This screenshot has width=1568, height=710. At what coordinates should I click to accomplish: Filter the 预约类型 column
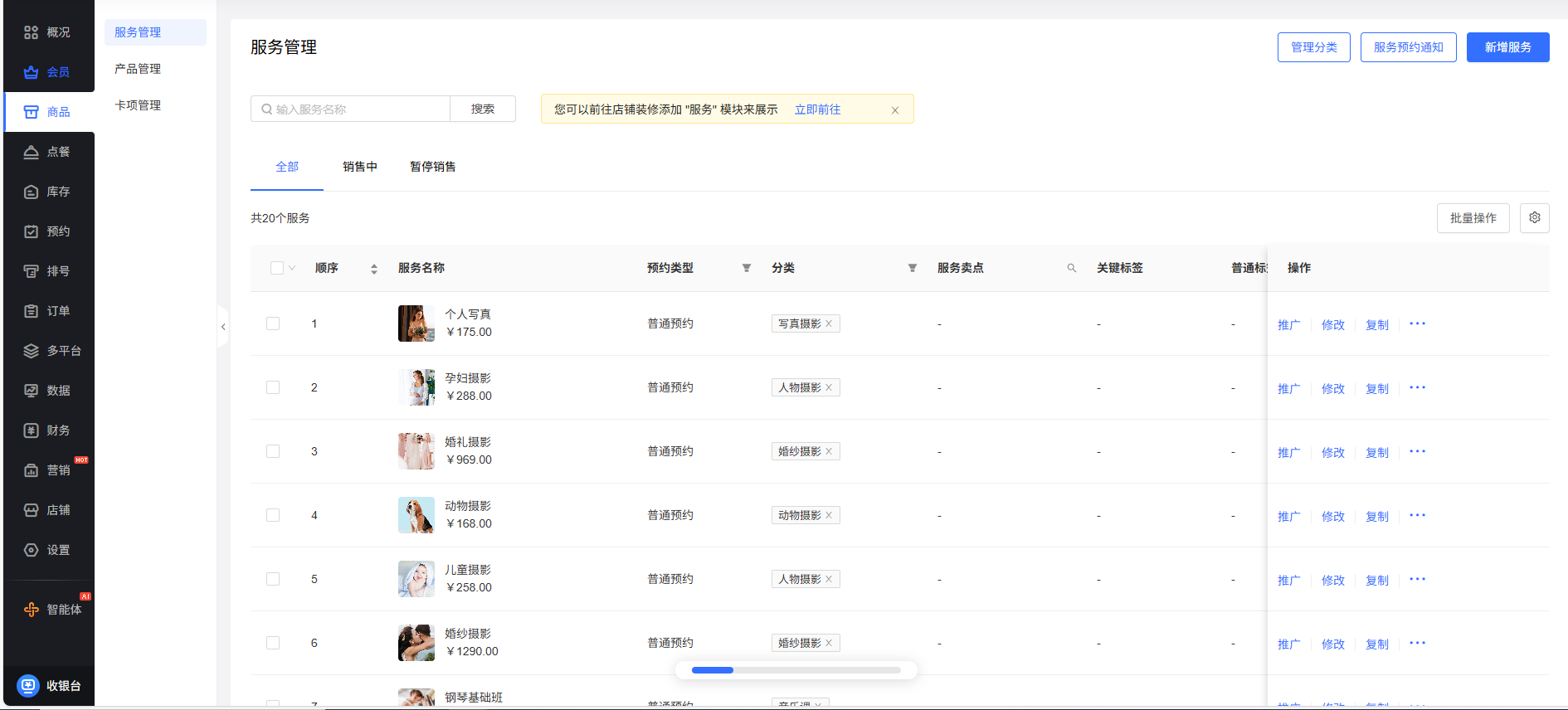[747, 268]
